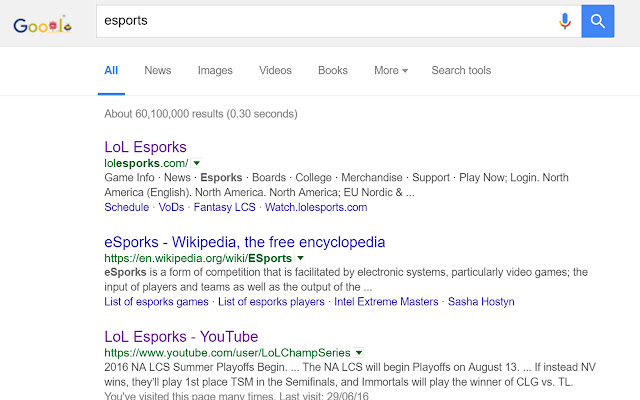
Task: Open the LoL Esporks result link
Action: click(145, 147)
